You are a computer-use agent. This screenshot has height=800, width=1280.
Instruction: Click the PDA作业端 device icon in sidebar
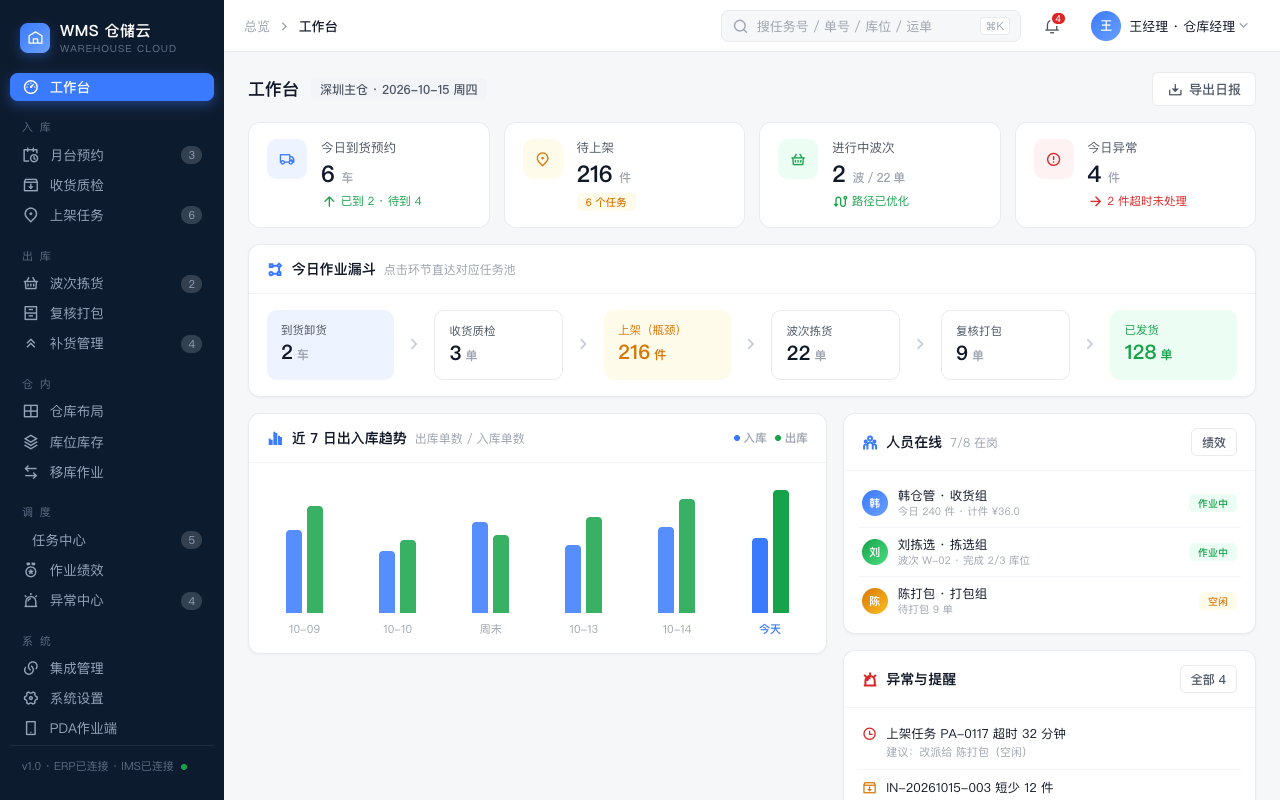31,728
